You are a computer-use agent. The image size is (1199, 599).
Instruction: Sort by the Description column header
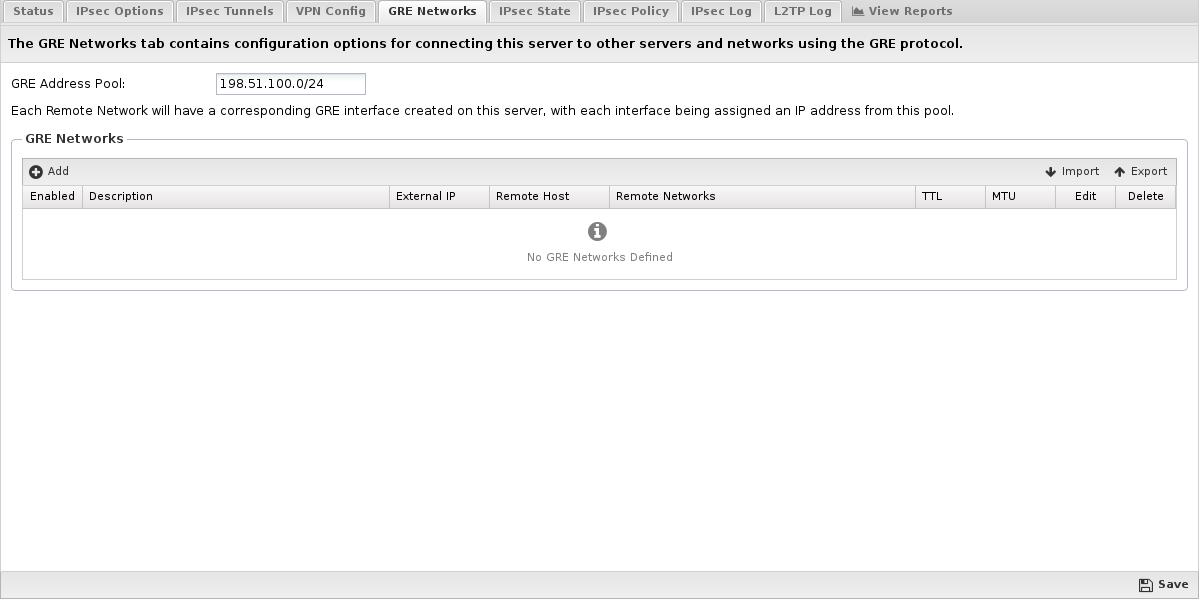(235, 197)
